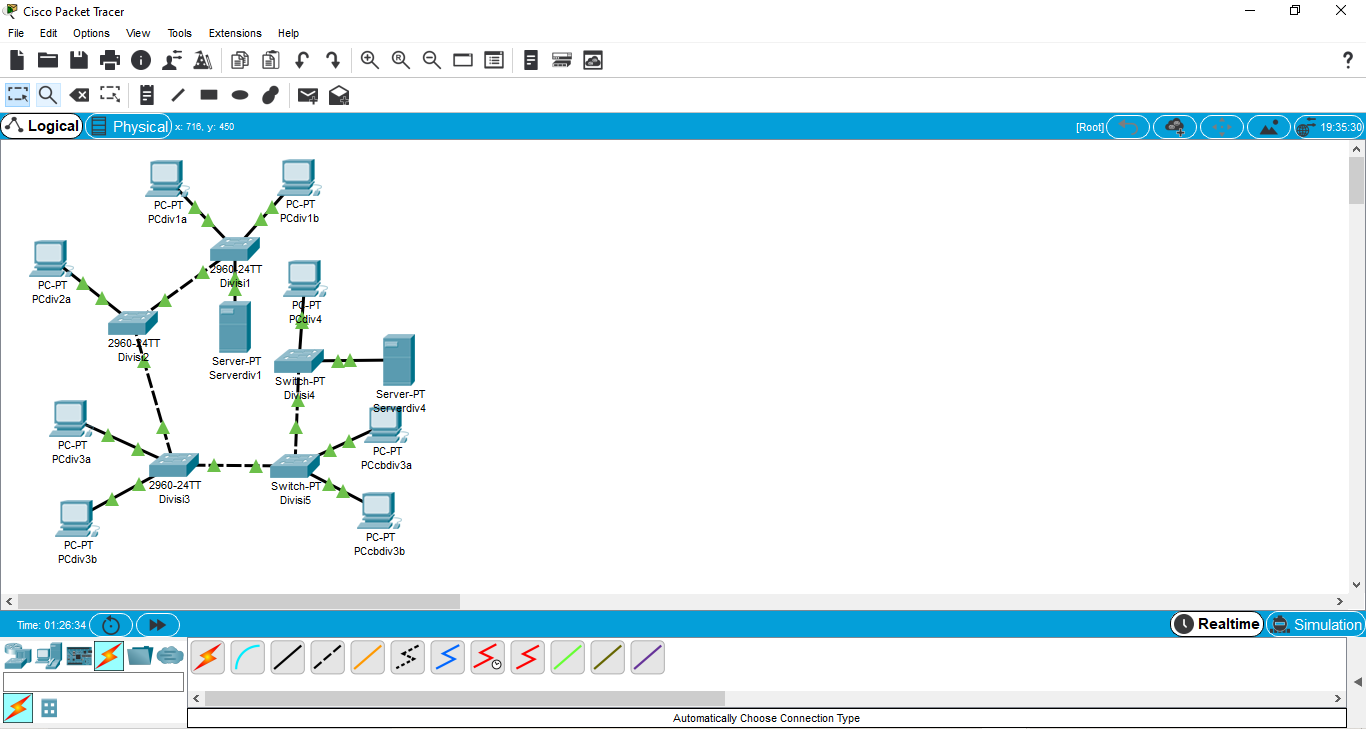This screenshot has width=1366, height=729.
Task: Choose the Phone dotted zigzag cable
Action: (408, 657)
